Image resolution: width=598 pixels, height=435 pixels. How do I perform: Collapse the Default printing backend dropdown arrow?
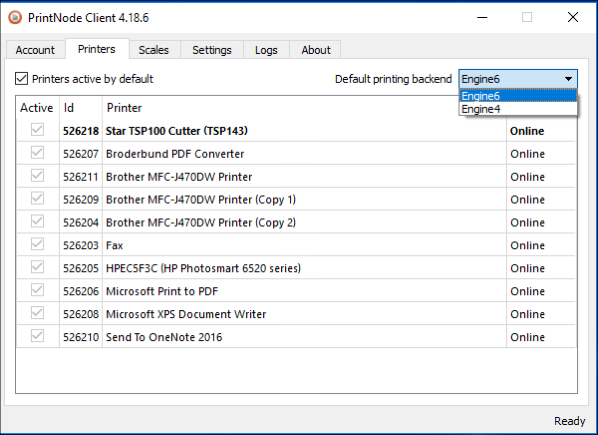tap(568, 79)
